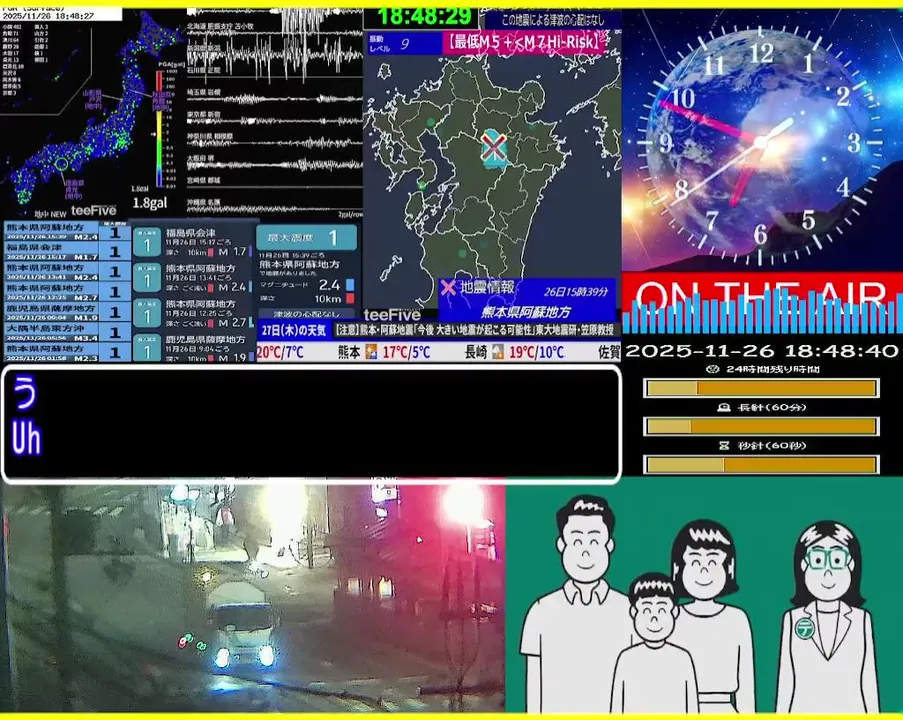Click the 秒針(60秒) progress bar
The width and height of the screenshot is (903, 720).
(x=761, y=464)
